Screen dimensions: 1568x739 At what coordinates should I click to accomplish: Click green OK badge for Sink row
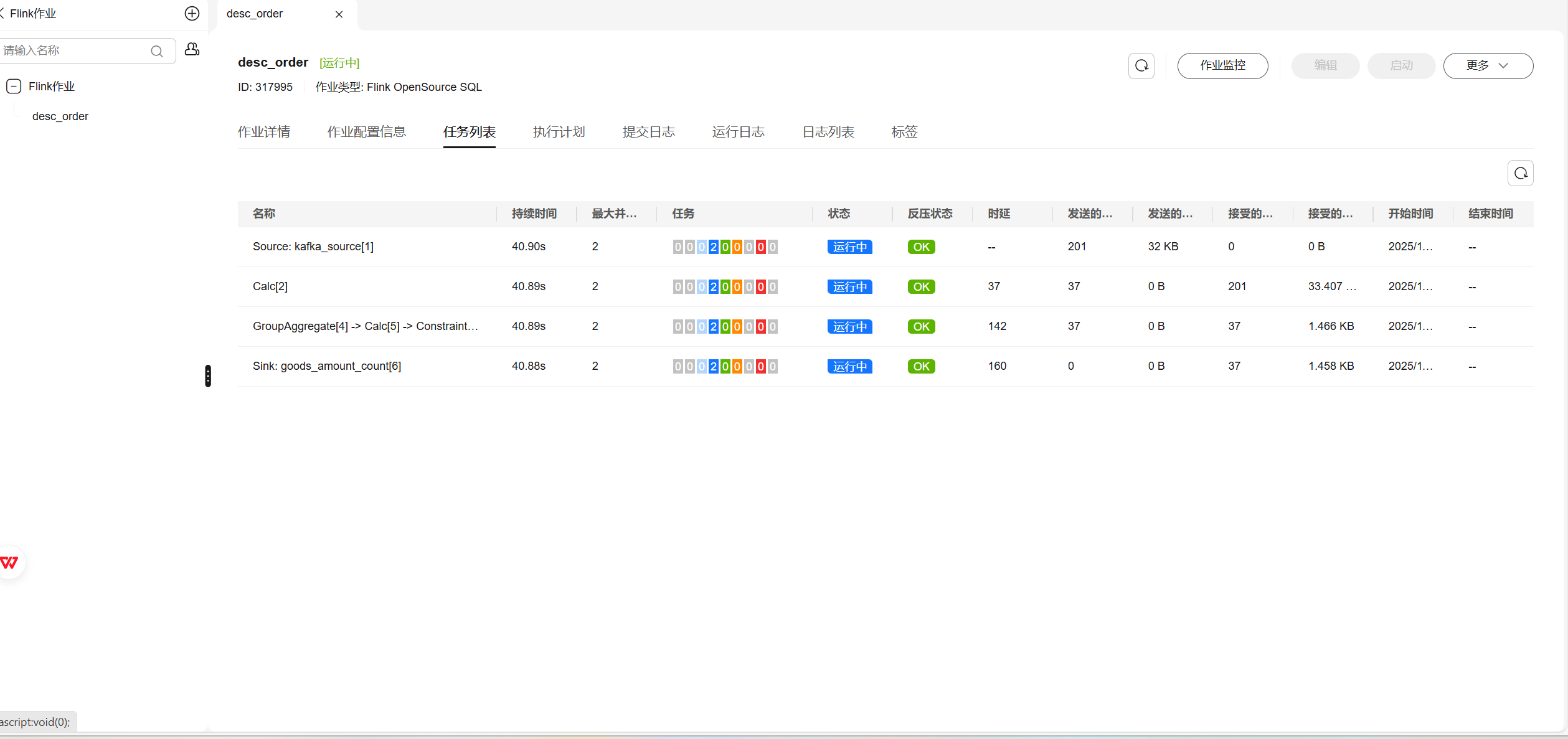pyautogui.click(x=920, y=367)
